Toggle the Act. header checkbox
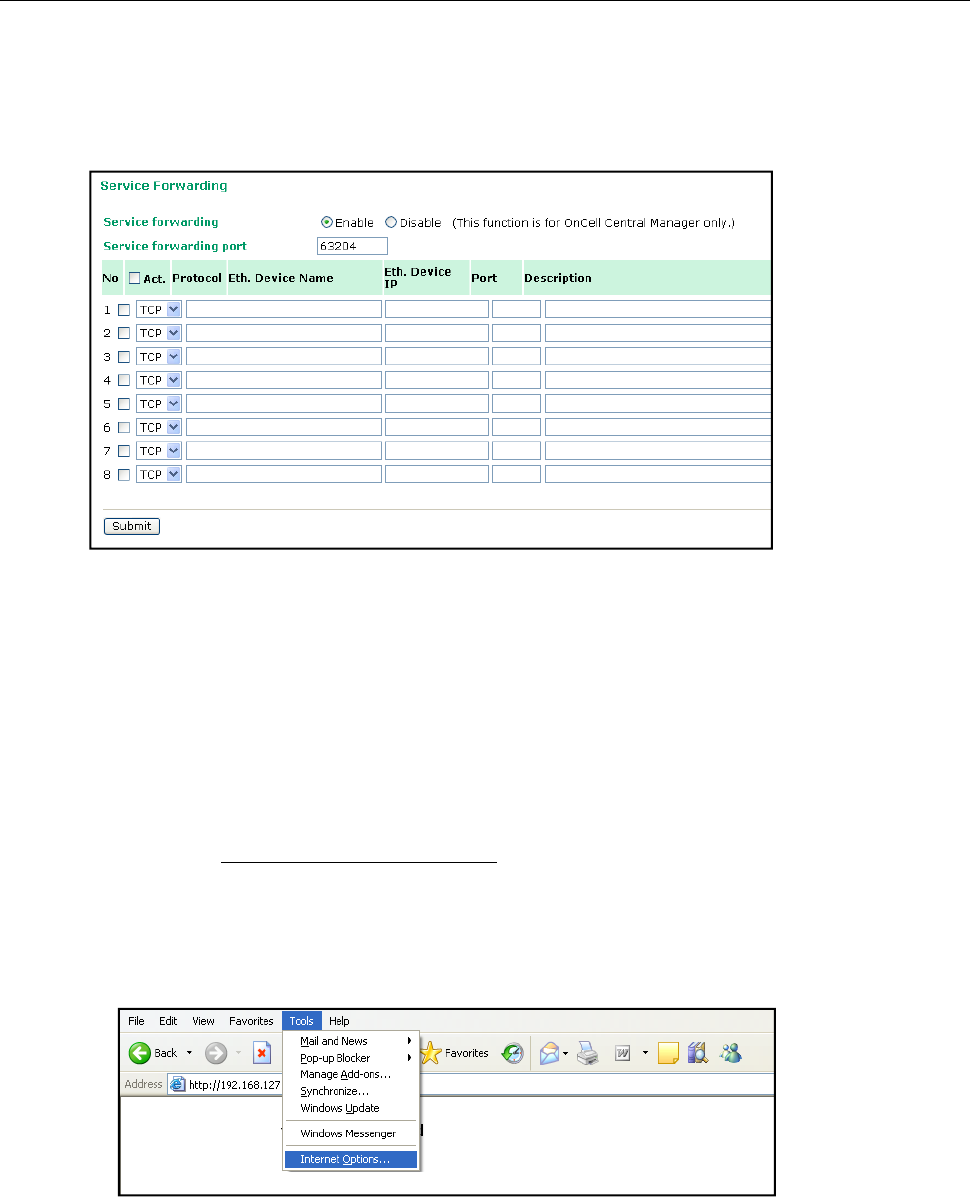This screenshot has height=1197, width=970. [x=134, y=278]
